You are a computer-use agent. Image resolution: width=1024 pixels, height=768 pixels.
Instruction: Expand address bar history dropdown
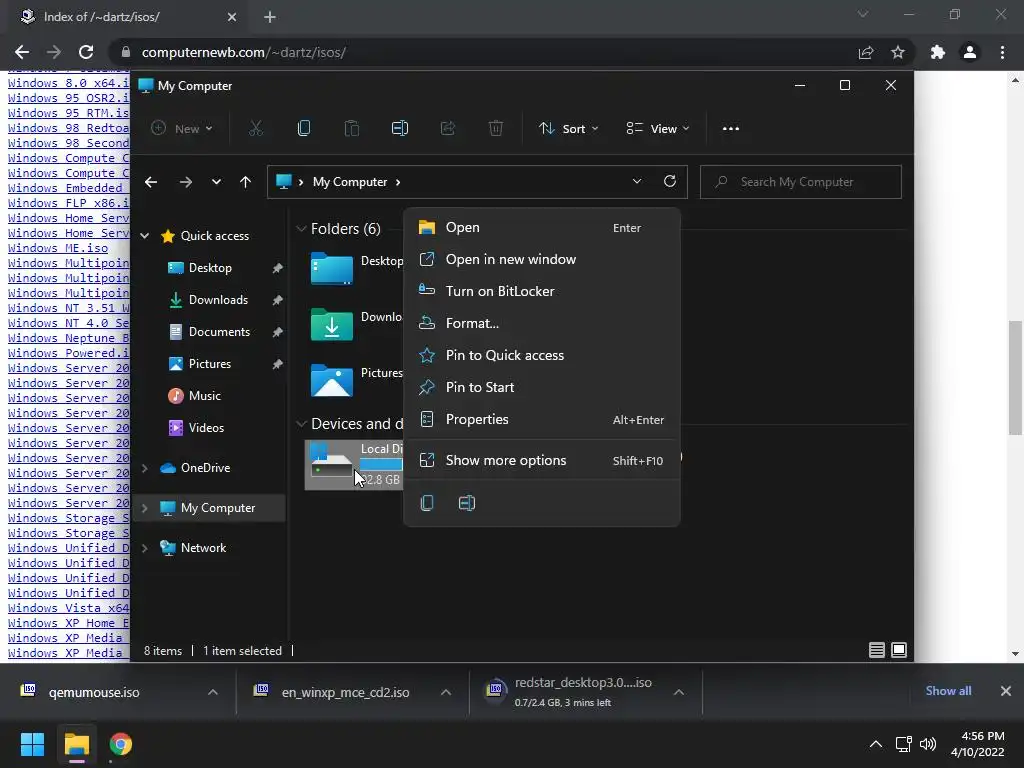point(637,182)
